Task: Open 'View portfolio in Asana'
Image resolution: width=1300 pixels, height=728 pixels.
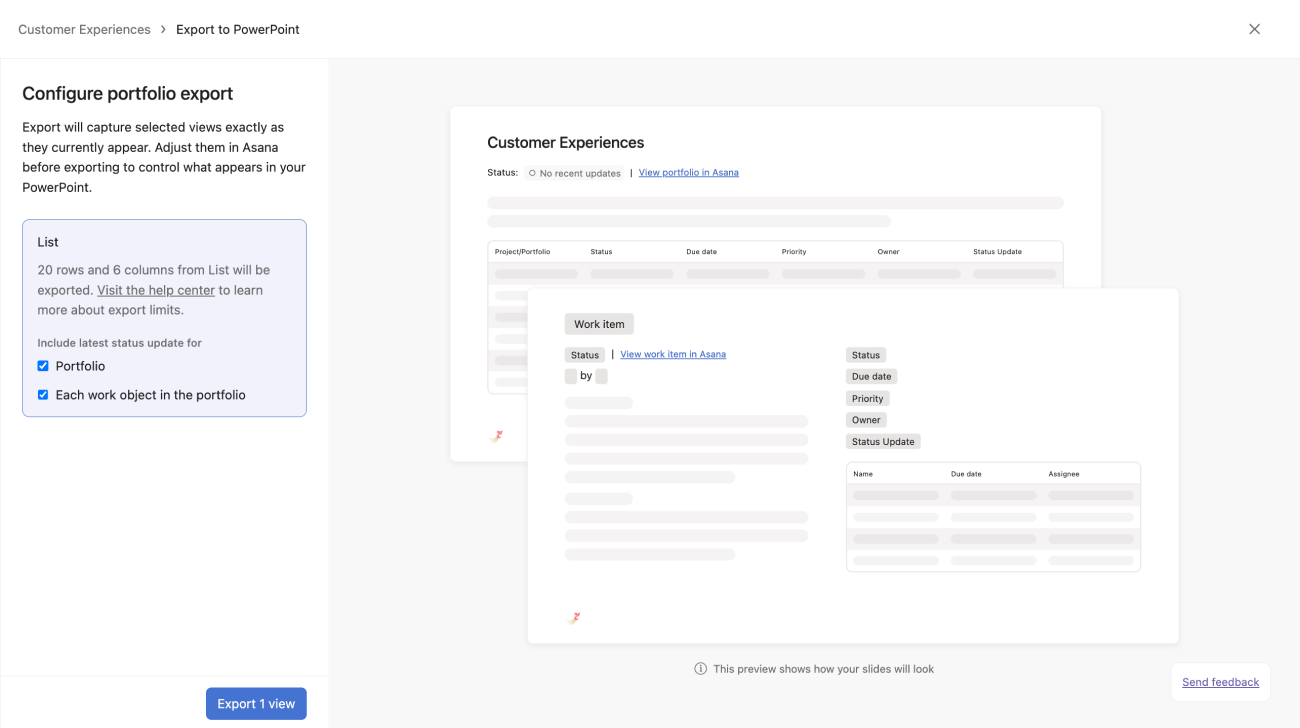Action: 688,172
